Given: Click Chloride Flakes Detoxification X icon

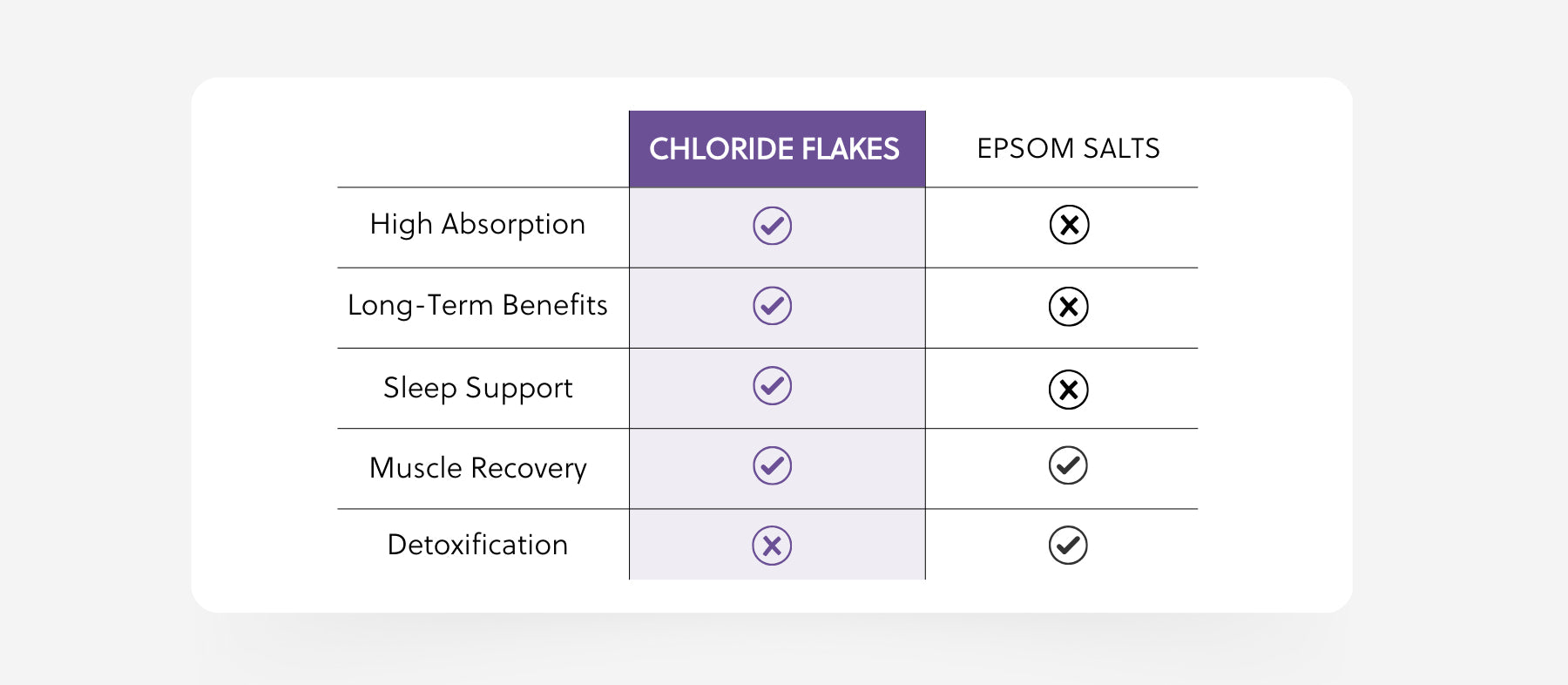Looking at the screenshot, I should (772, 546).
